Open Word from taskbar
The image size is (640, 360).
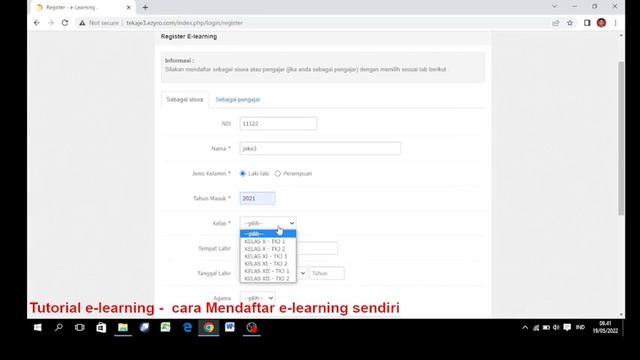[230, 327]
